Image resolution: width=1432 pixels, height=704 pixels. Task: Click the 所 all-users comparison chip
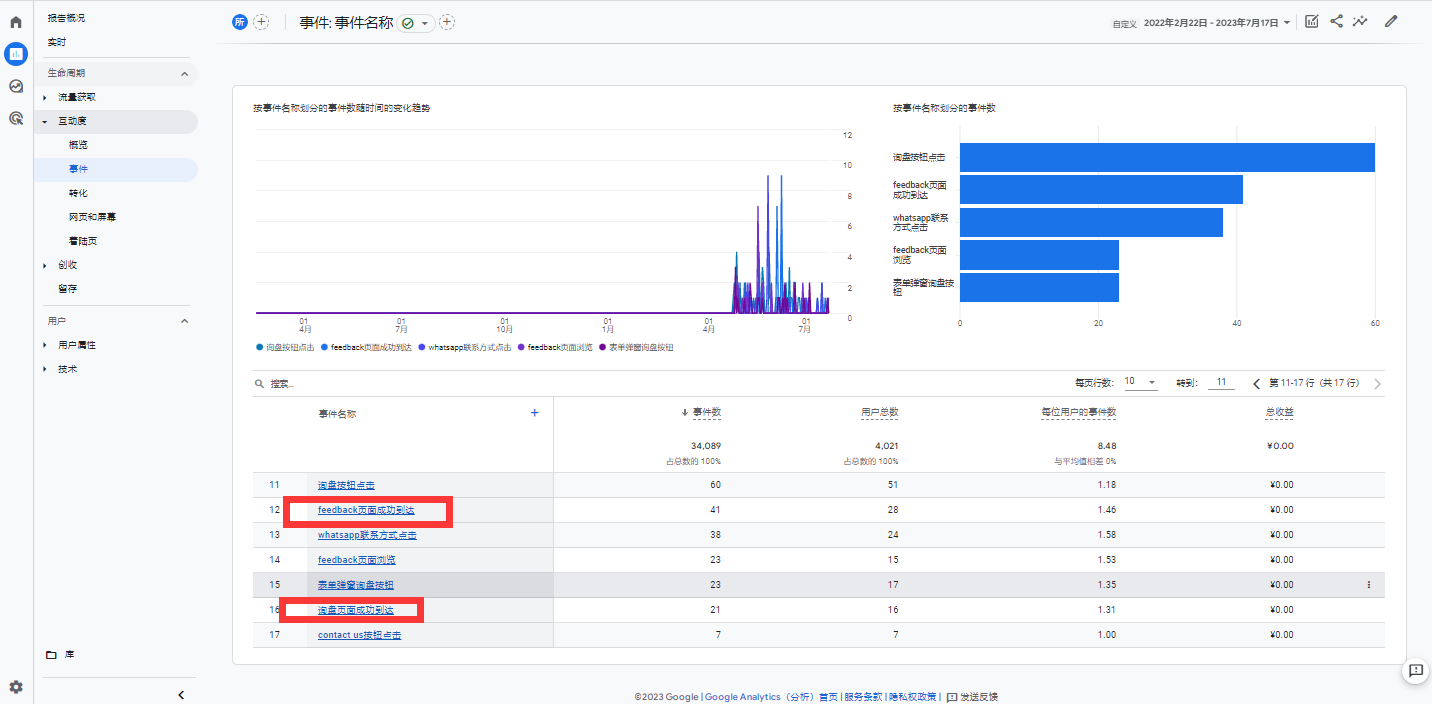240,22
